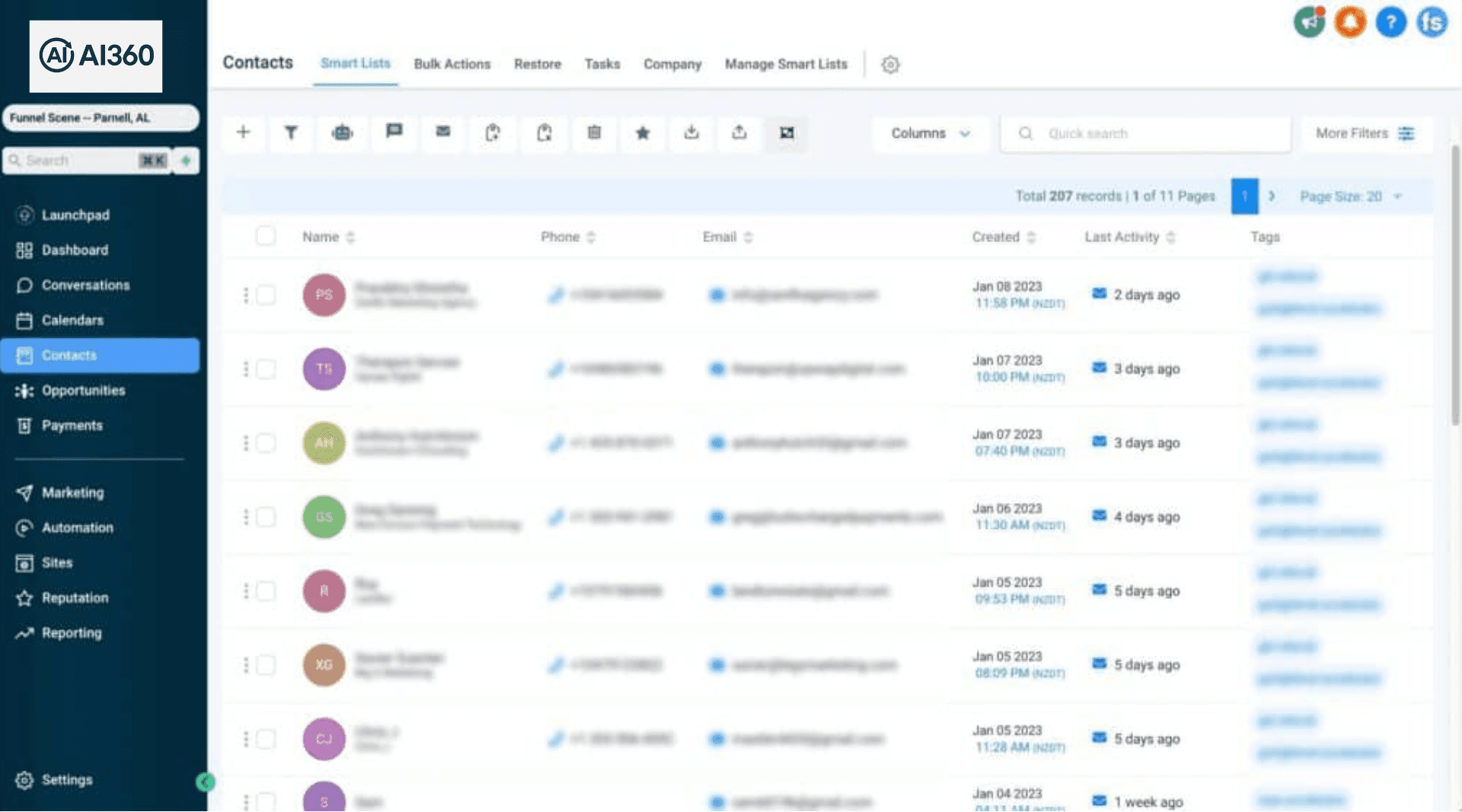Image resolution: width=1462 pixels, height=812 pixels.
Task: Check the box for the PS contact row
Action: point(266,295)
